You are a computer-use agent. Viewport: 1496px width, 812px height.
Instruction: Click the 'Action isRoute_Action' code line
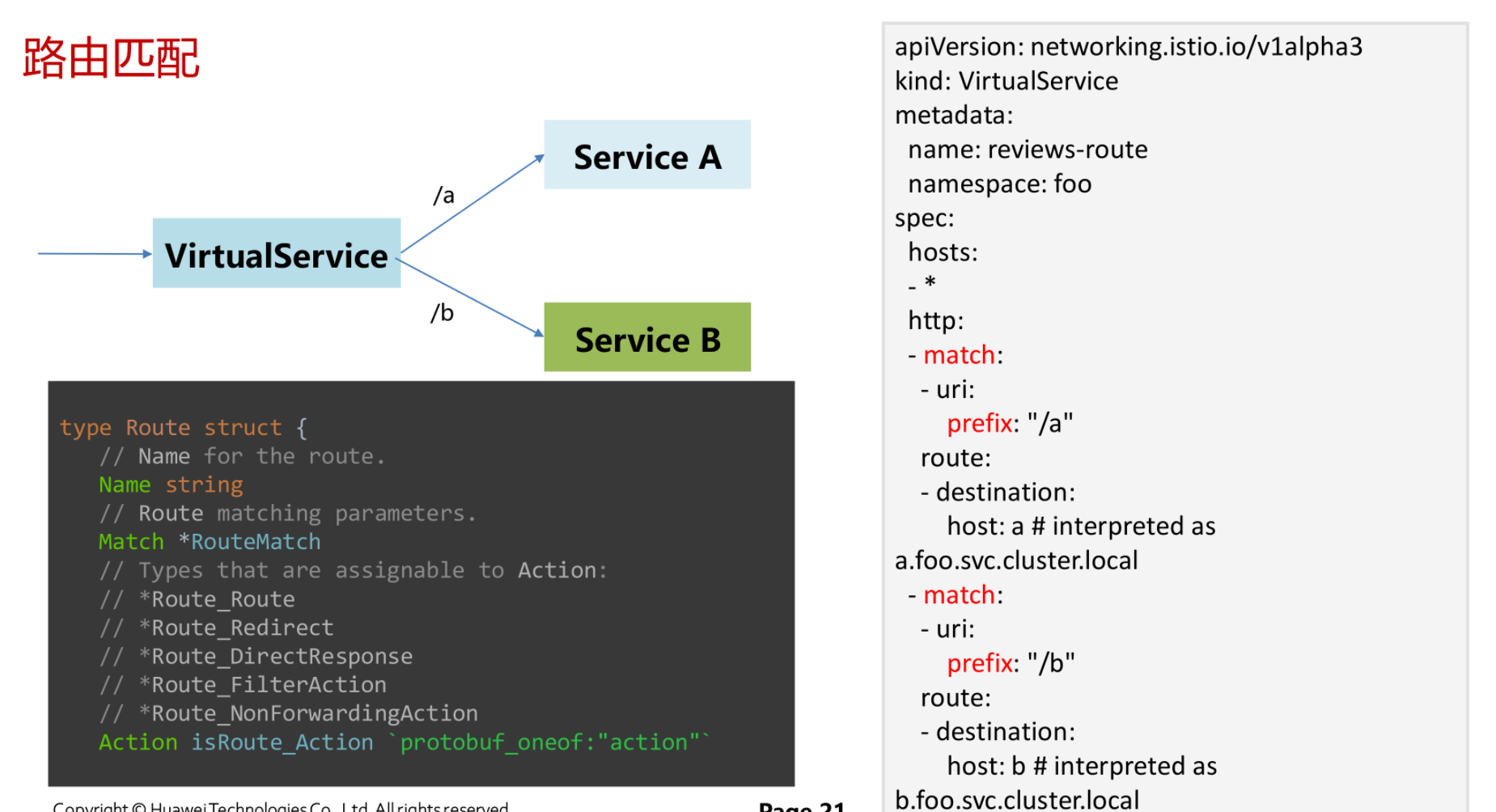[x=236, y=742]
